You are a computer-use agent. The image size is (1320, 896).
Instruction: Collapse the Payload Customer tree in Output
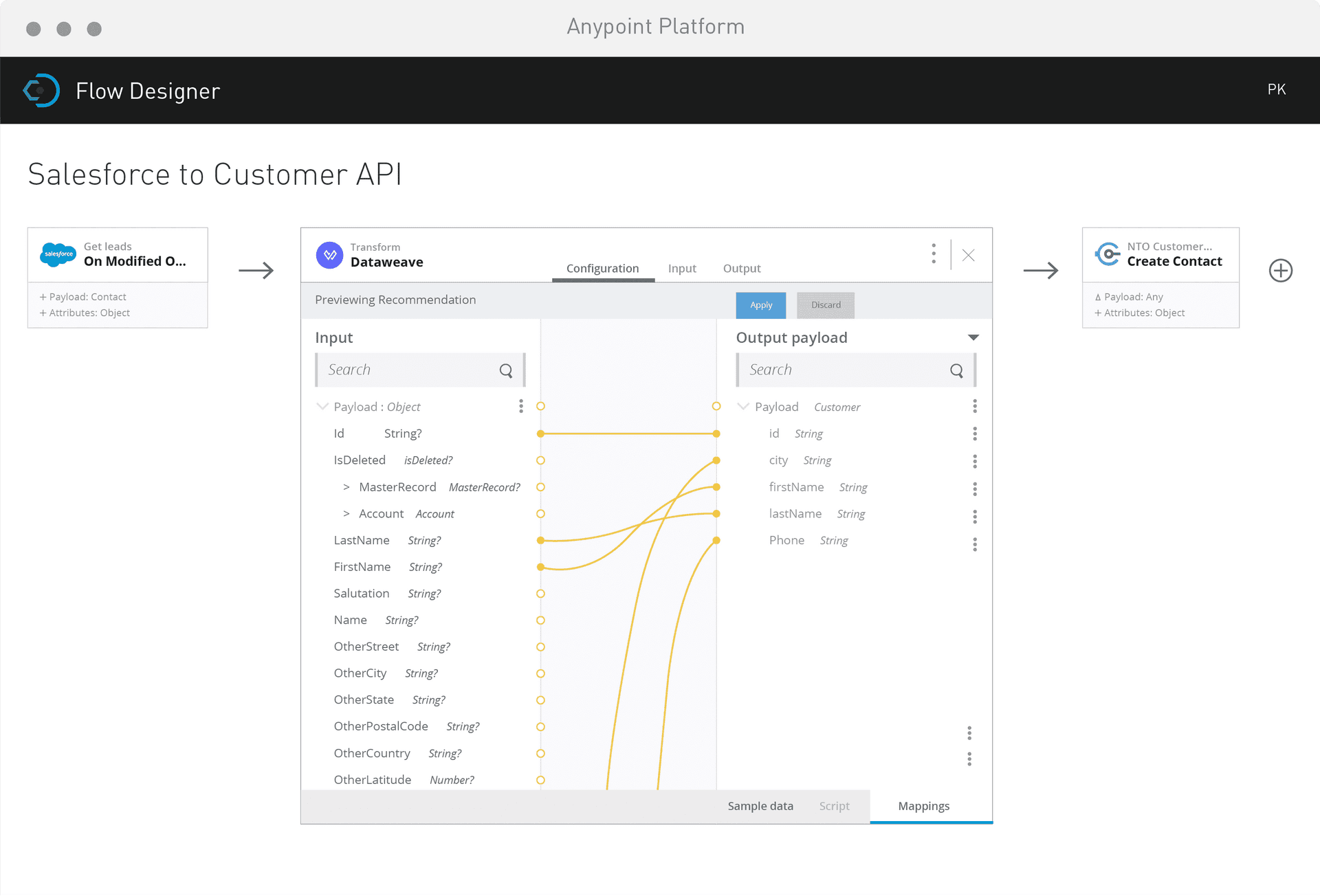pos(743,406)
